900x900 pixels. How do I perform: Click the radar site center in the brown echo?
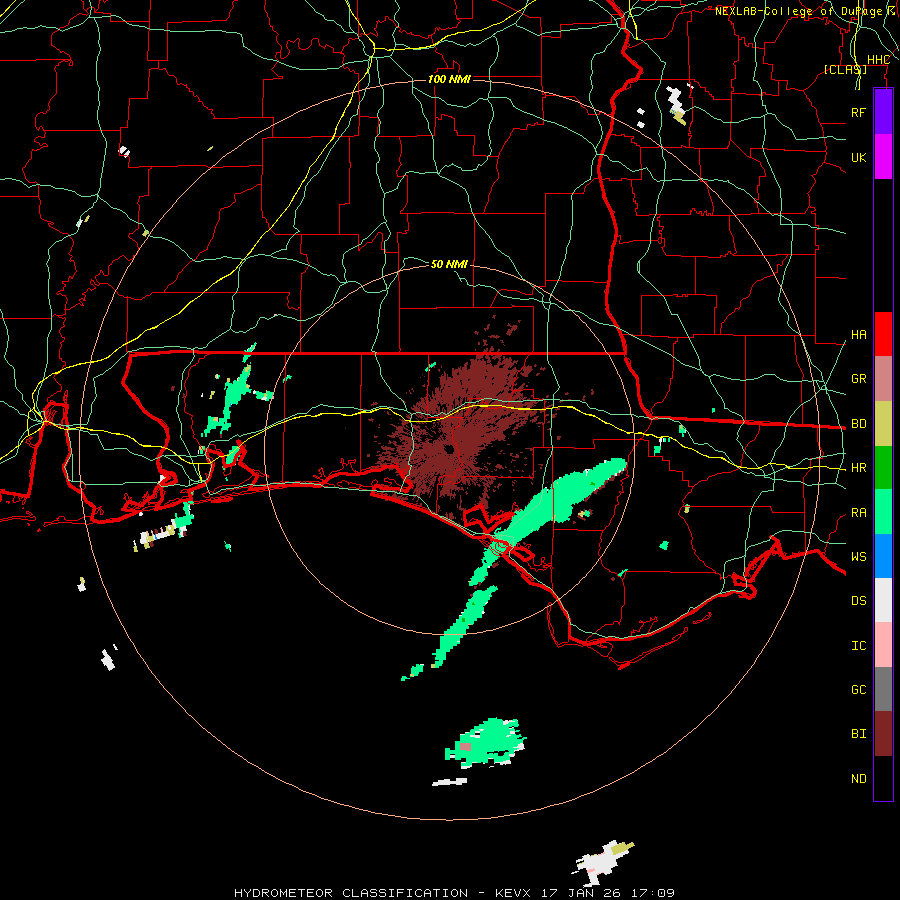coord(449,449)
